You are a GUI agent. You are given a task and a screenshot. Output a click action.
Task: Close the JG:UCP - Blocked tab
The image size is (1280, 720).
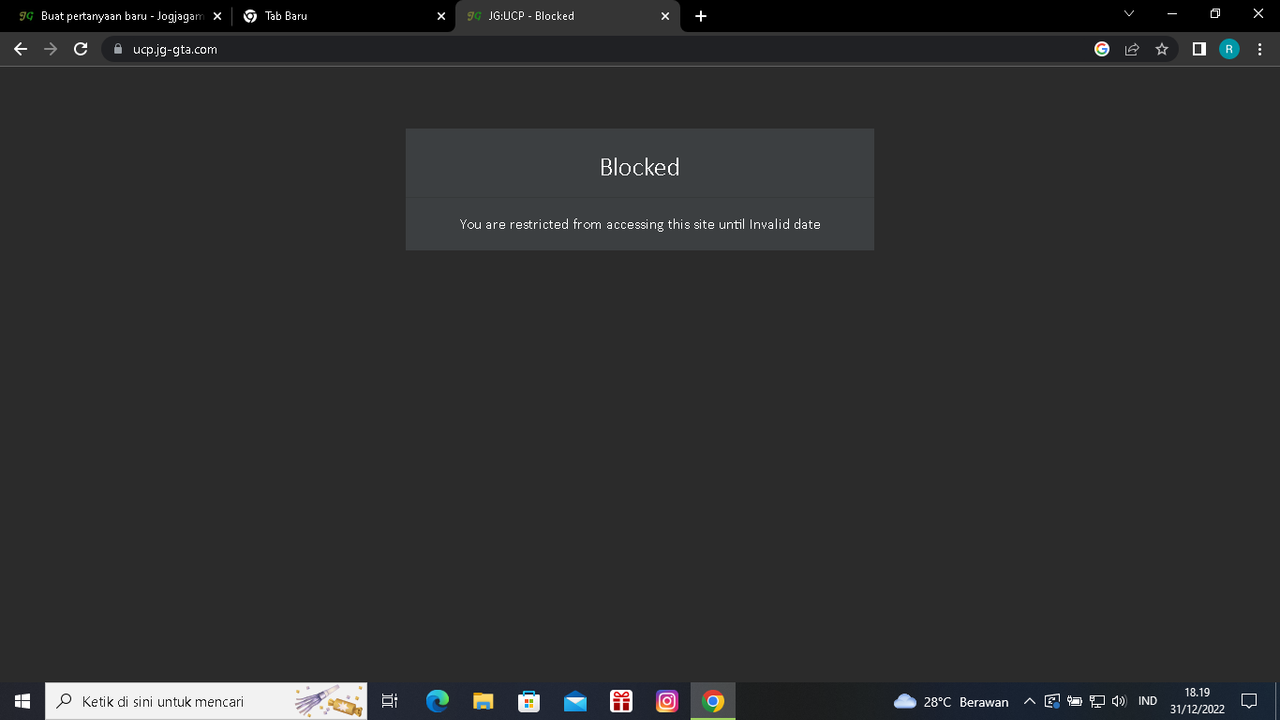(665, 16)
